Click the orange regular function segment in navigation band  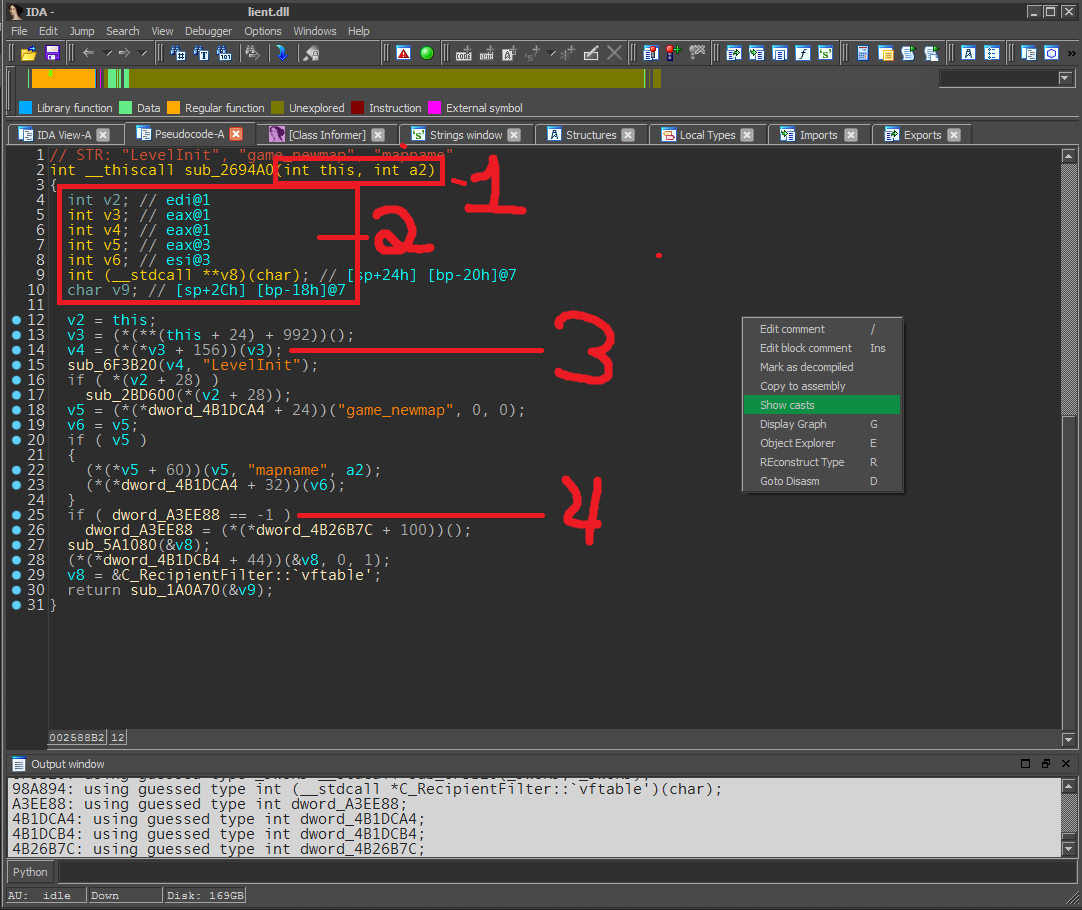(63, 79)
